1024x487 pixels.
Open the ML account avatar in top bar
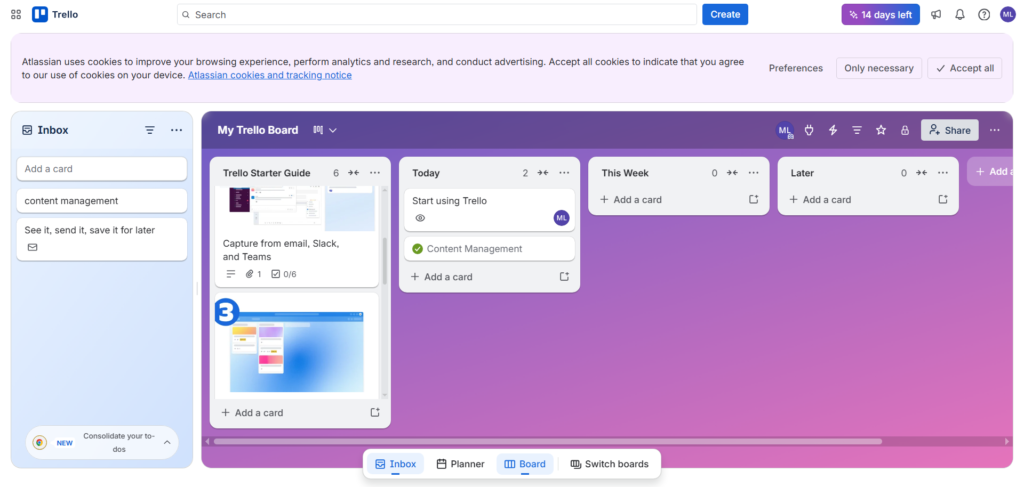click(1007, 14)
